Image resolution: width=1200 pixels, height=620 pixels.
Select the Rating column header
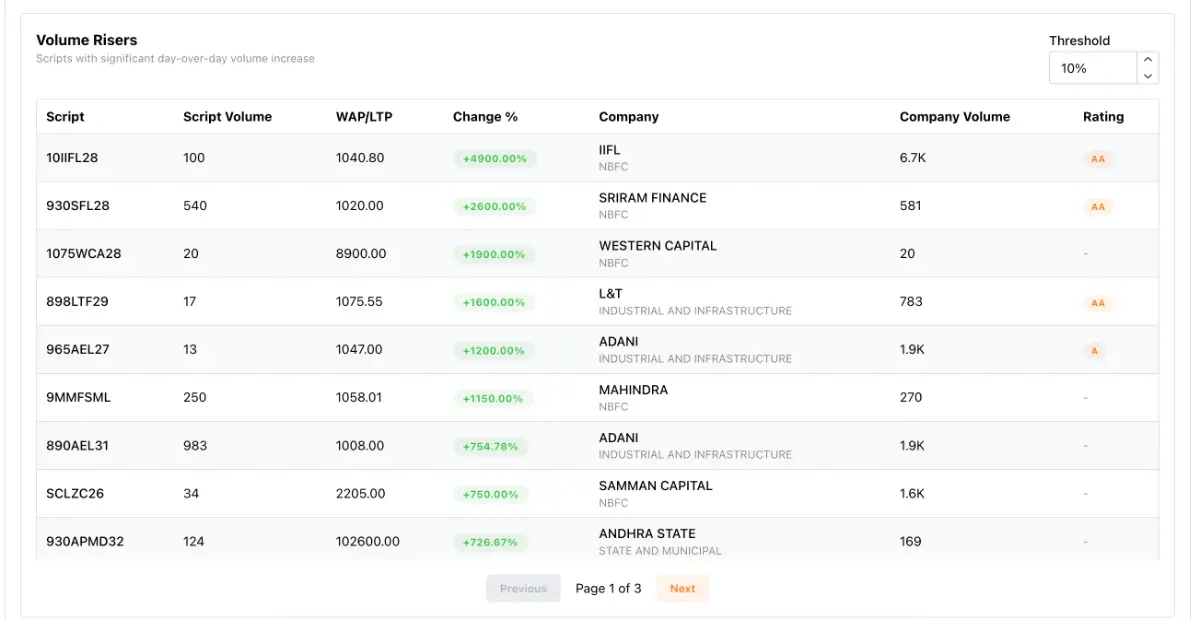pyautogui.click(x=1103, y=117)
